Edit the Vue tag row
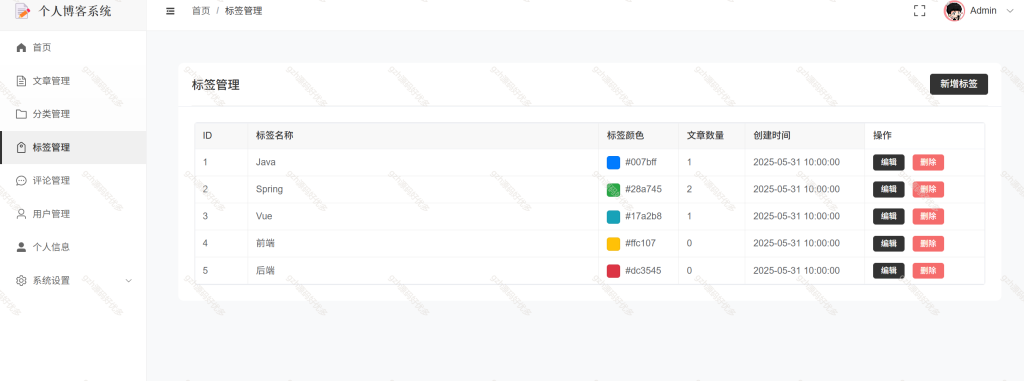Viewport: 1024px width, 381px height. [x=889, y=216]
